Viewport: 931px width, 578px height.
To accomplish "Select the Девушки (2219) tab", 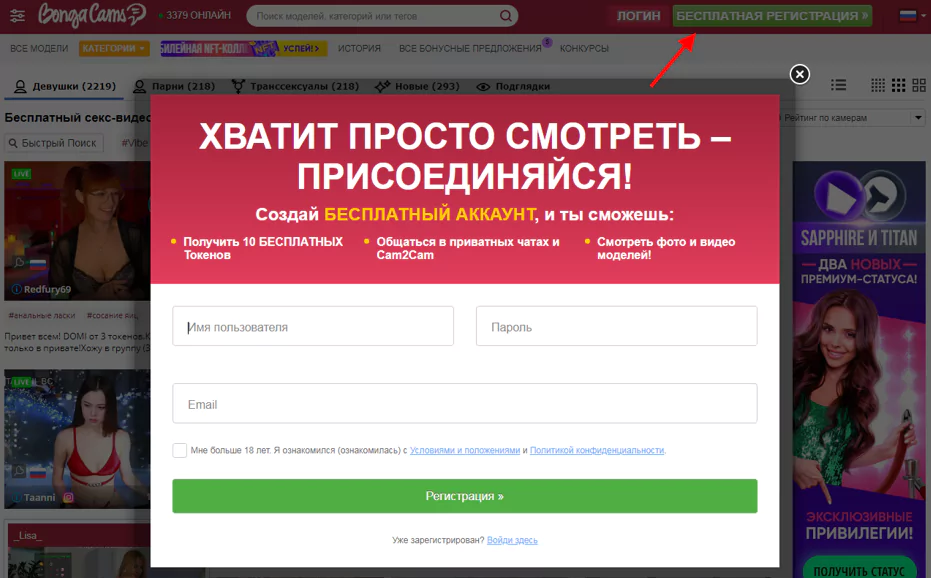I will click(x=65, y=86).
